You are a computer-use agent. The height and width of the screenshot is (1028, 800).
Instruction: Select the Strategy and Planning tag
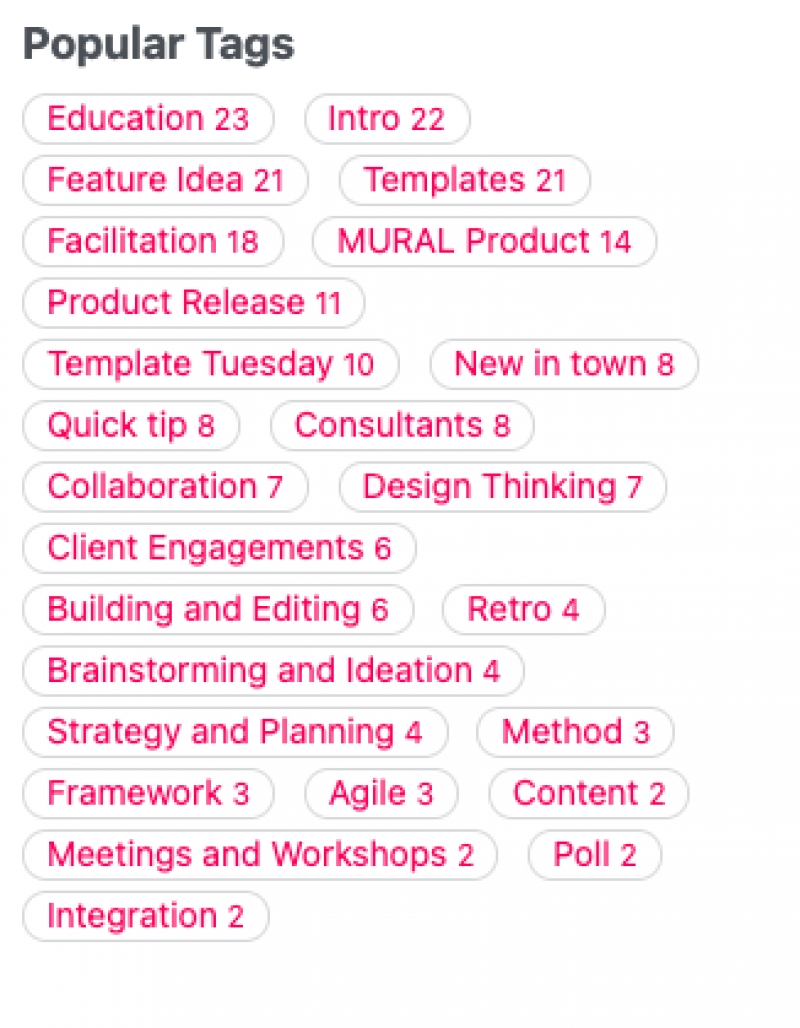pos(235,732)
